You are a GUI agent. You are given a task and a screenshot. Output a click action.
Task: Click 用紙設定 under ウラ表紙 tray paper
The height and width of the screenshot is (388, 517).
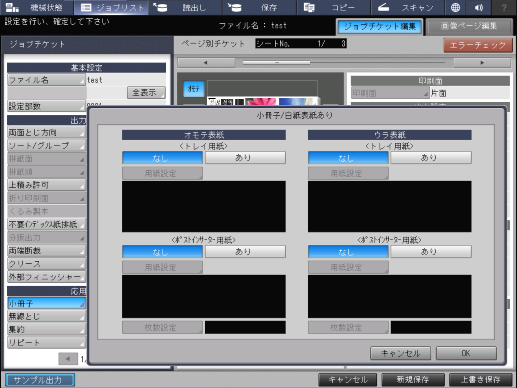pyautogui.click(x=348, y=173)
